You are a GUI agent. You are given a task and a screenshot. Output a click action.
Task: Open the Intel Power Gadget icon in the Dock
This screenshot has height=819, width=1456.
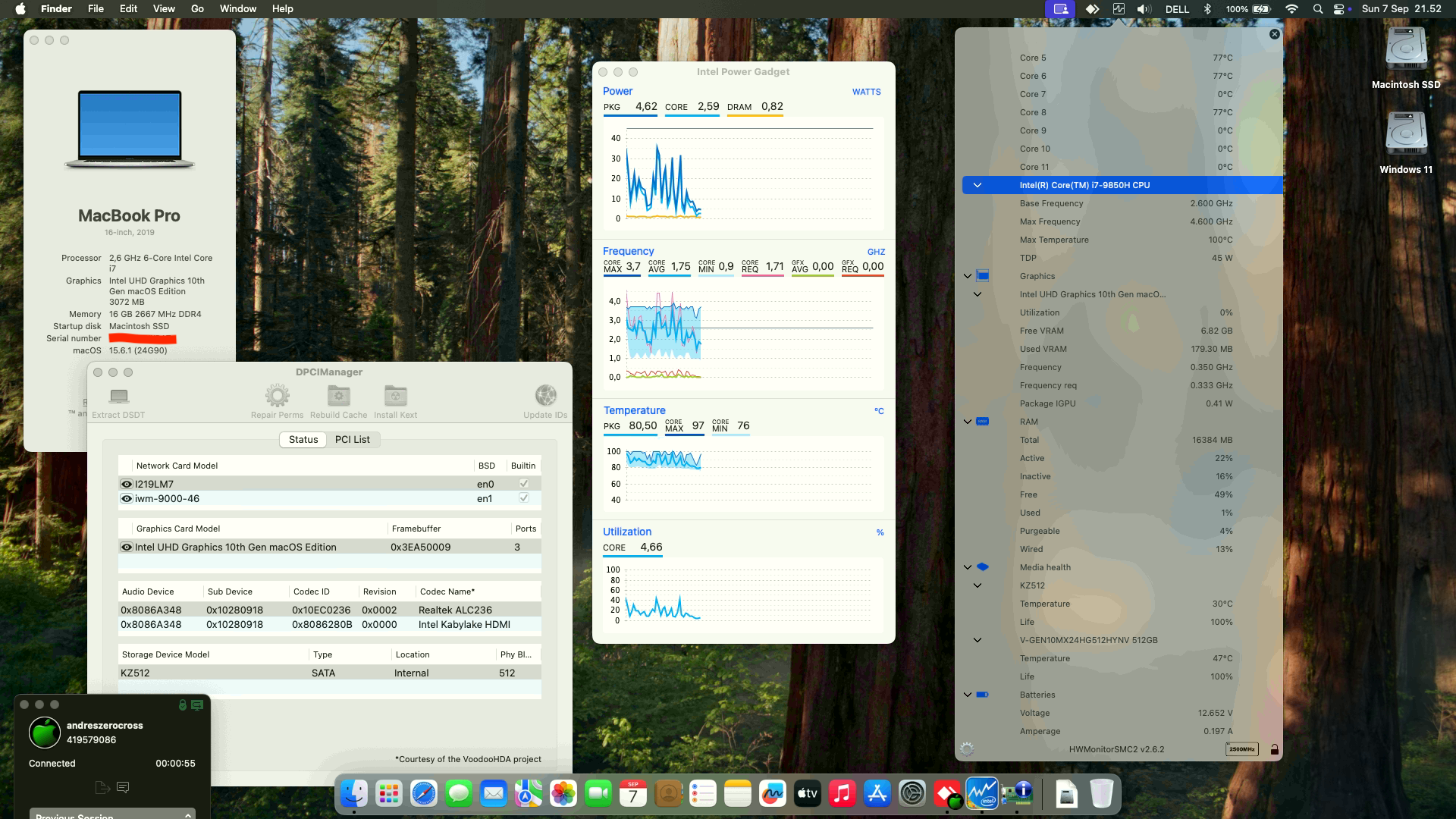(982, 794)
